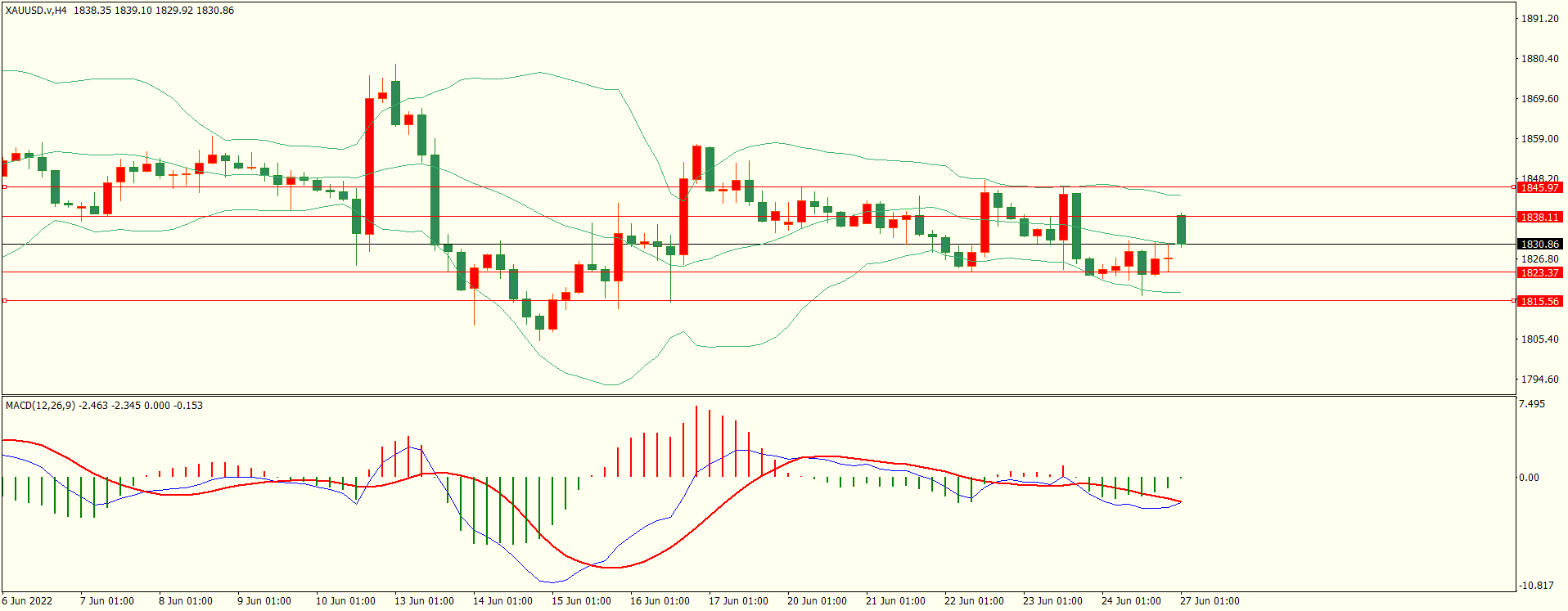Click the 17 Jun 01:00 time label
1568x611 pixels.
coord(738,601)
